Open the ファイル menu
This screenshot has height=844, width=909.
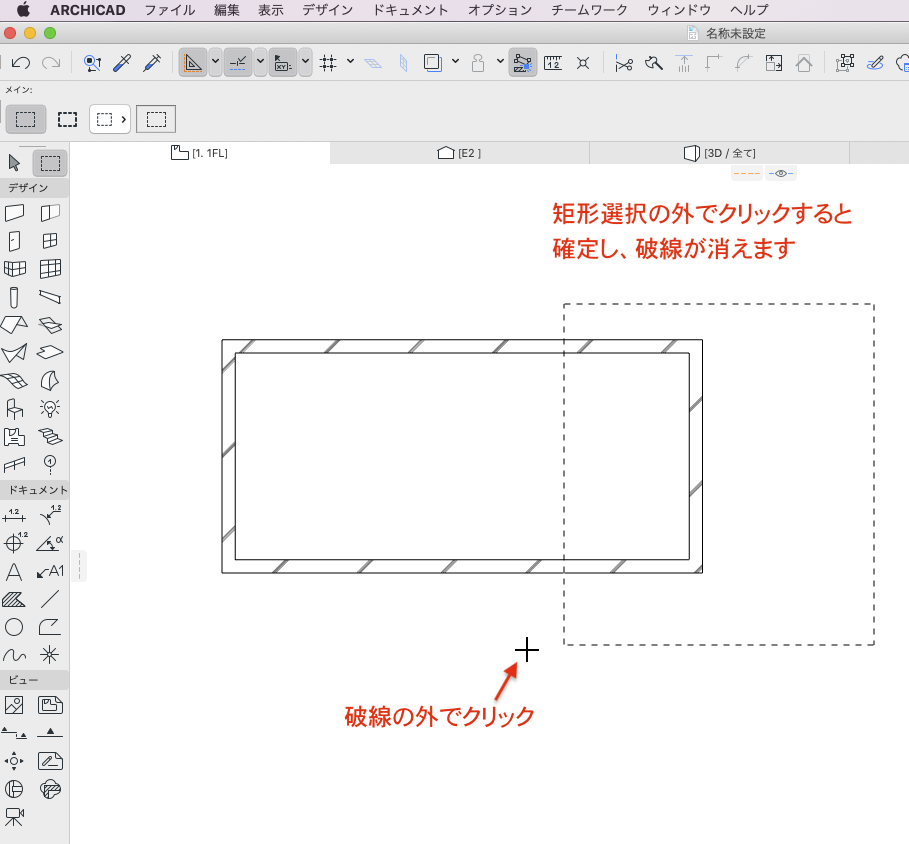169,10
